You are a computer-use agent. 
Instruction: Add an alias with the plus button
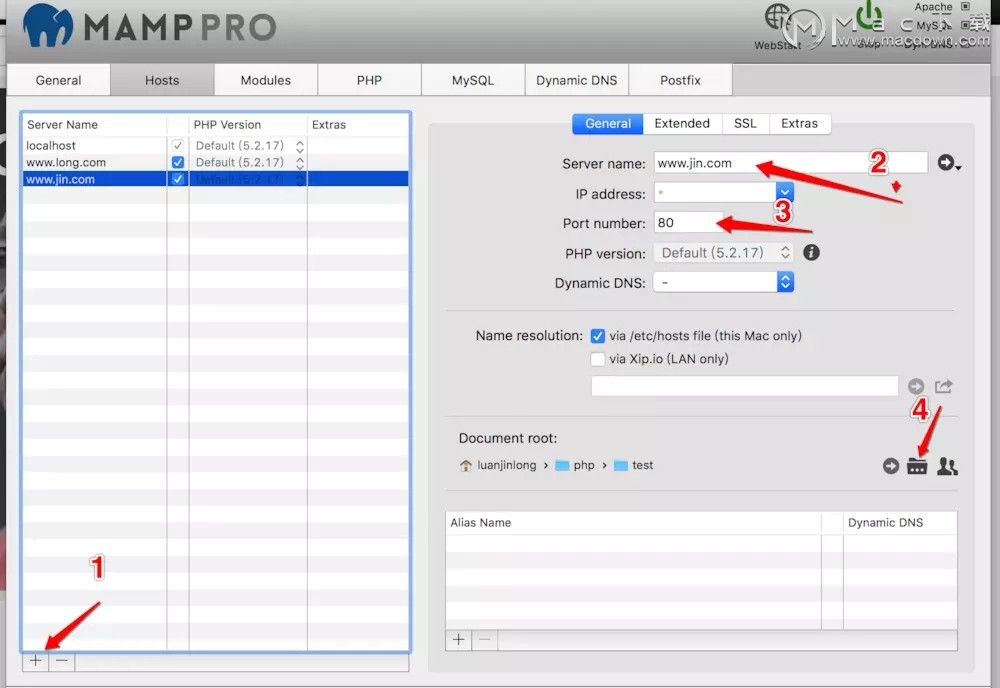pyautogui.click(x=459, y=640)
